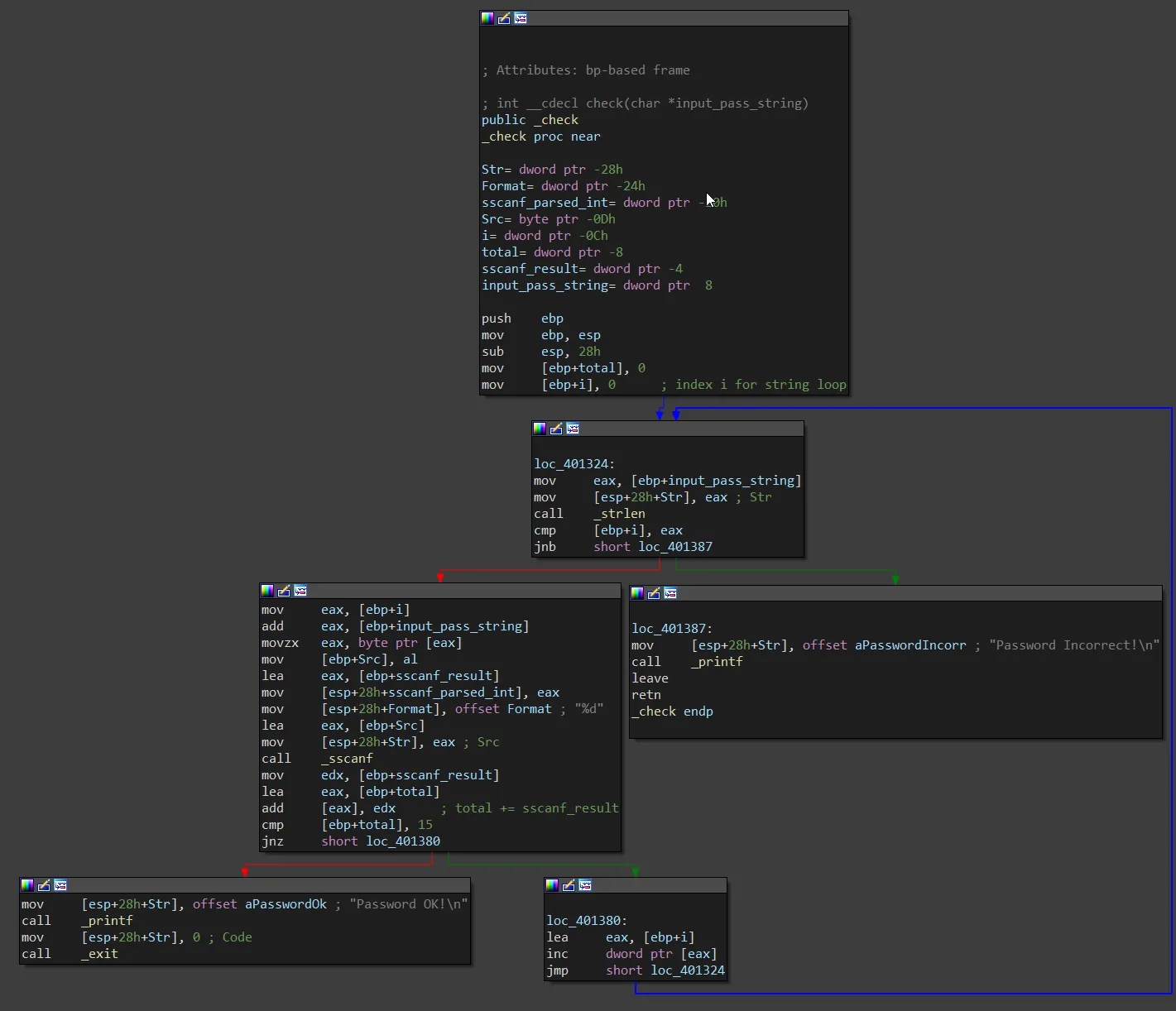Click the aPasswordIncorr offset reference
The width and height of the screenshot is (1176, 1011).
click(x=910, y=645)
